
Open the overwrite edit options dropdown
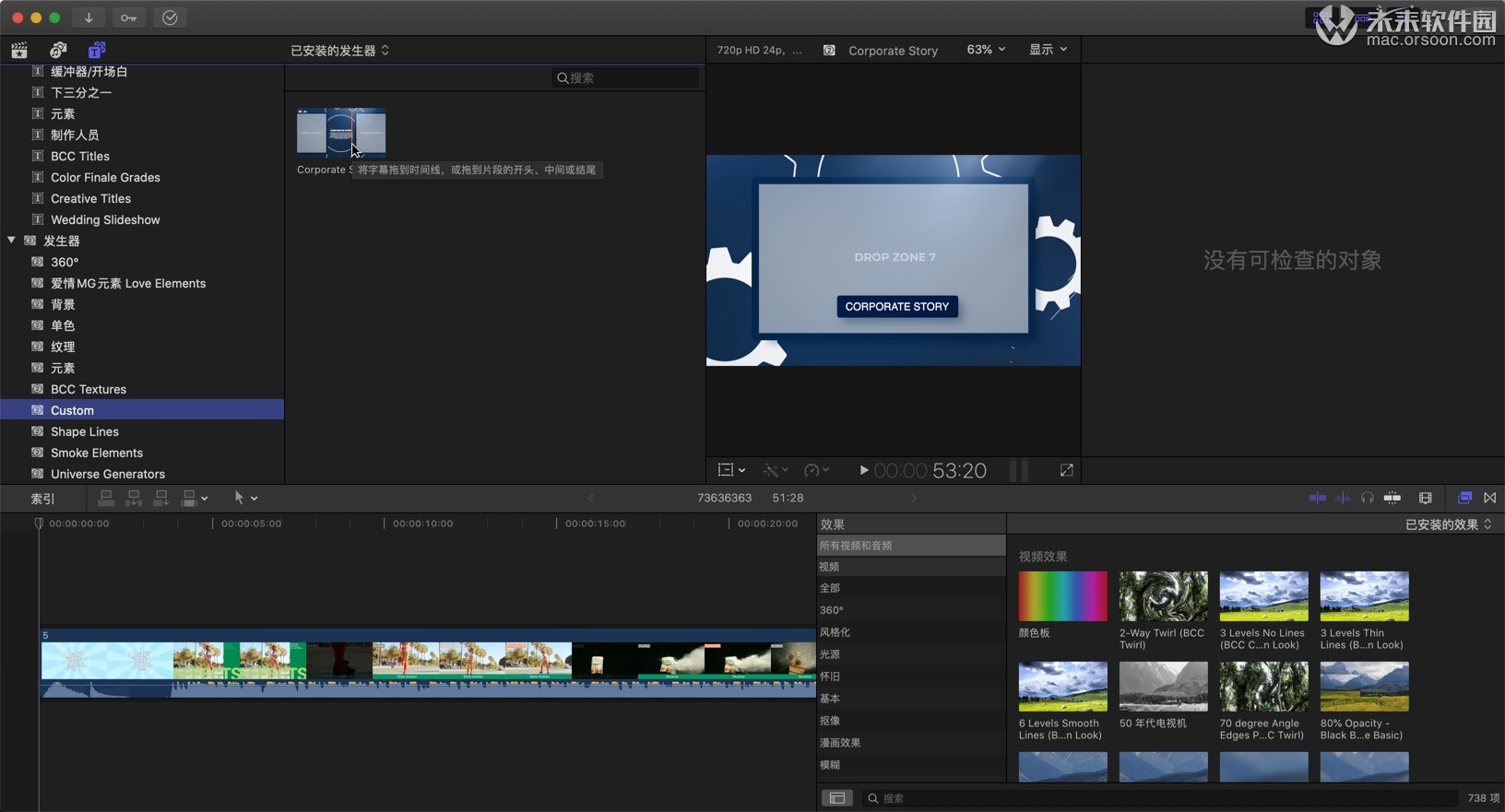pos(195,499)
